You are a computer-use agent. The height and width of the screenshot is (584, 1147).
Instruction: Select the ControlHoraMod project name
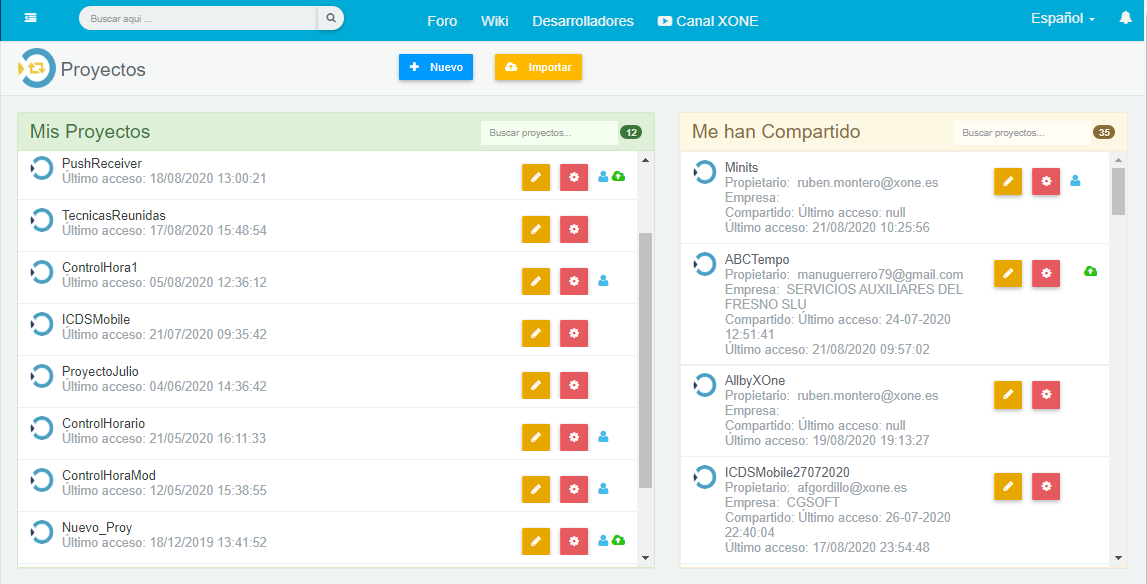click(109, 475)
